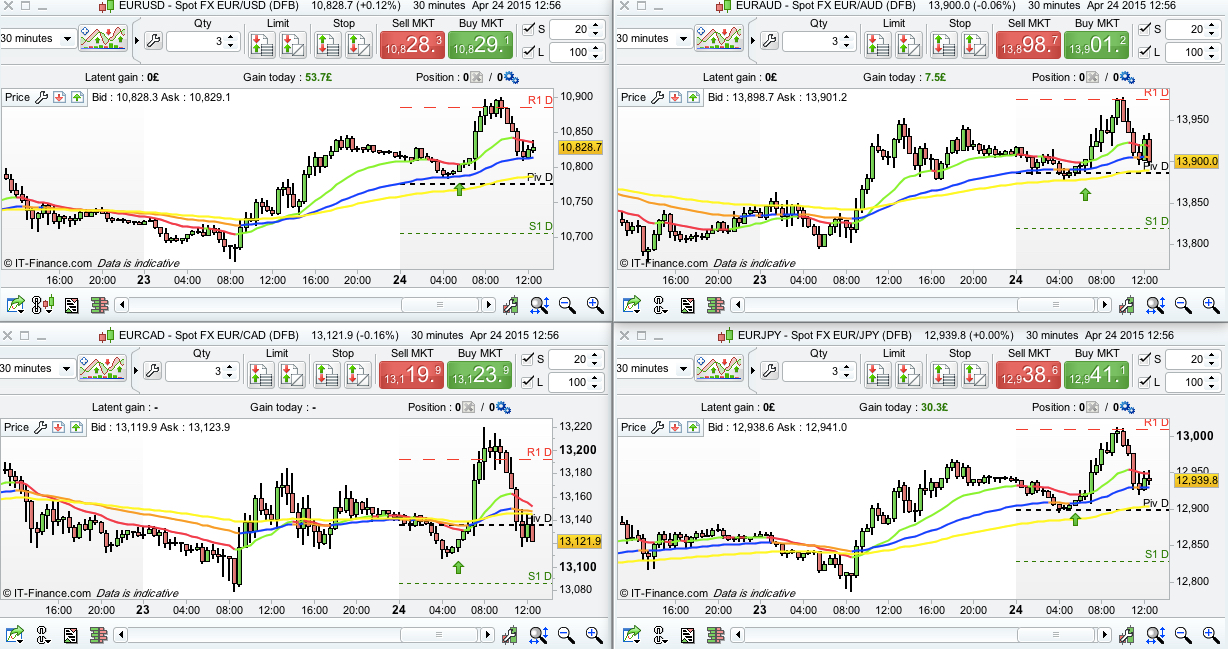1228x649 pixels.
Task: Zoom in on the EURAUD chart
Action: coord(1211,305)
